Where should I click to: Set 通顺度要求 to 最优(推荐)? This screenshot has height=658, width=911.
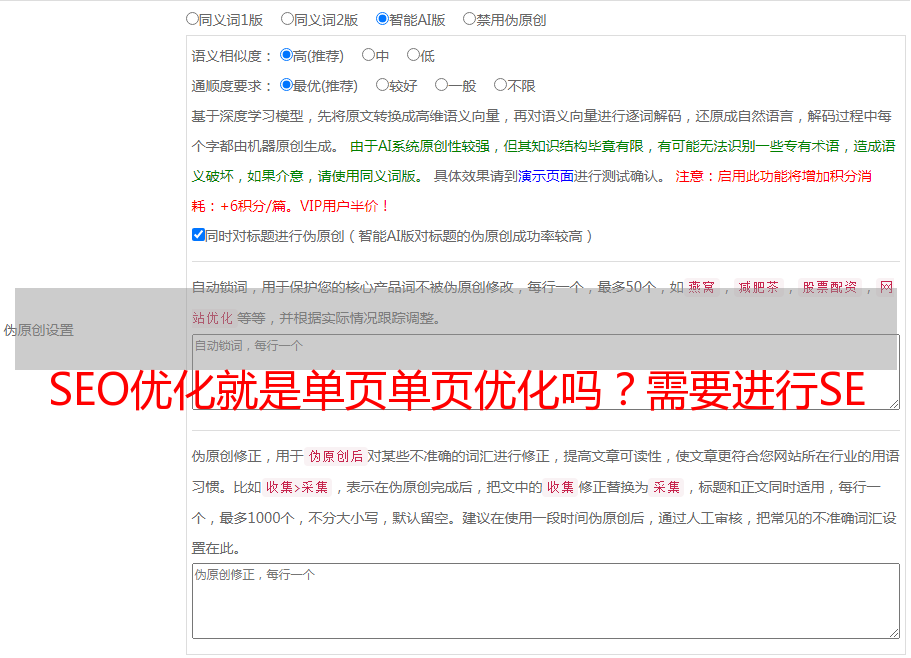(286, 85)
